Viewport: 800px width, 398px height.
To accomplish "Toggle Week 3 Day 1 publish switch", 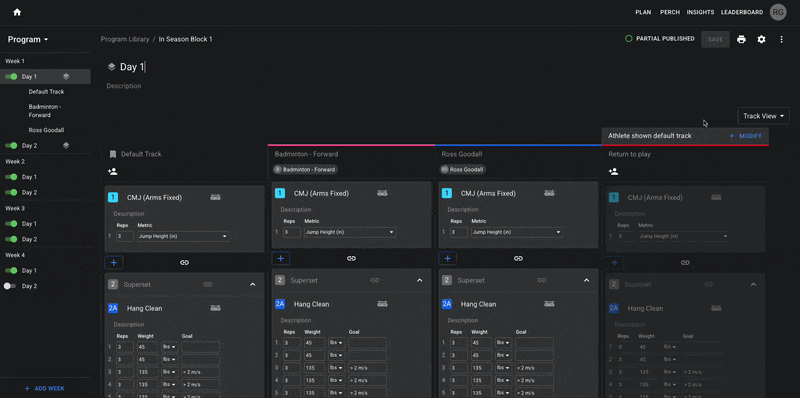I will coord(11,223).
